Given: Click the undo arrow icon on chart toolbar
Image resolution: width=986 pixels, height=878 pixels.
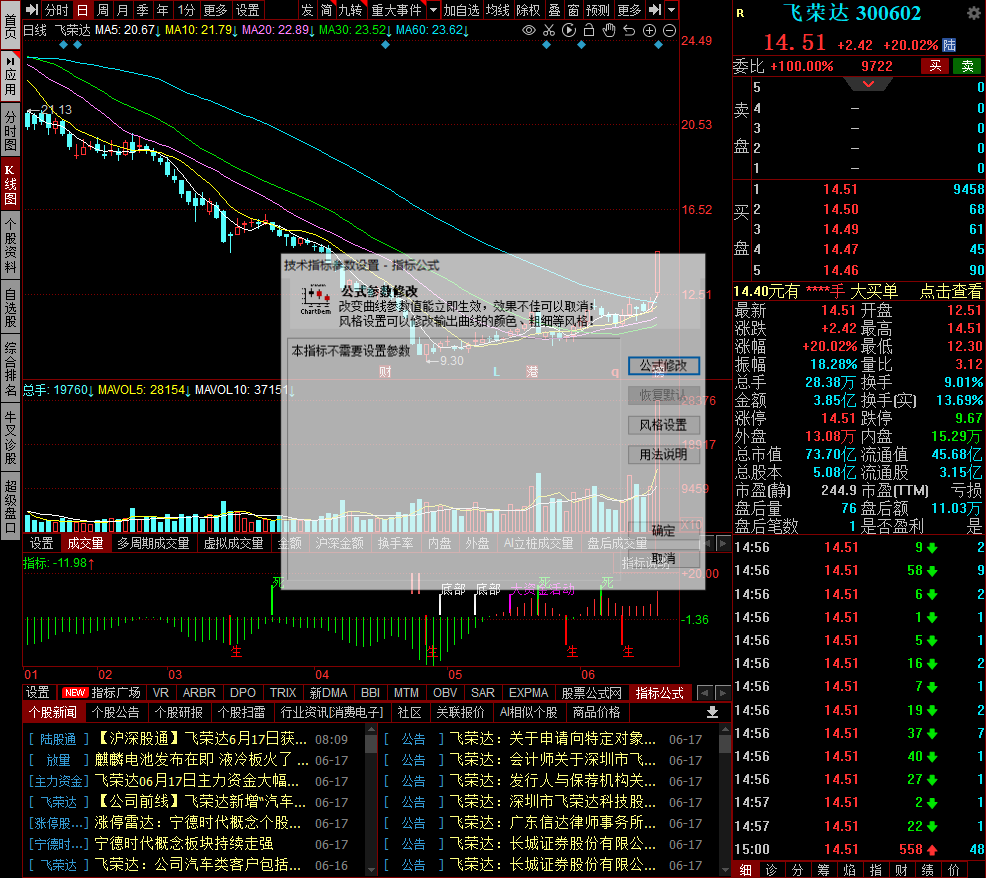Looking at the screenshot, I should tap(629, 30).
